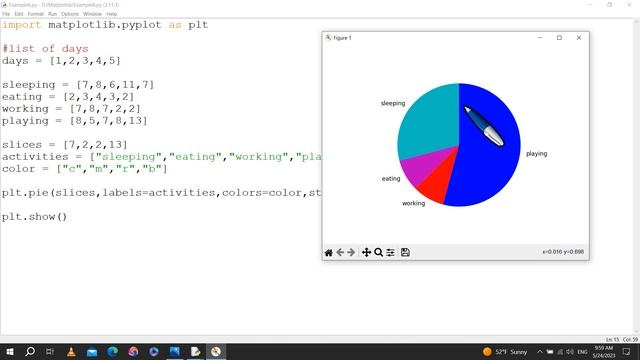Viewport: 640px width, 360px height.
Task: Place cursor on 'eating = [2,3,4,3,2]' line
Action: [68, 97]
